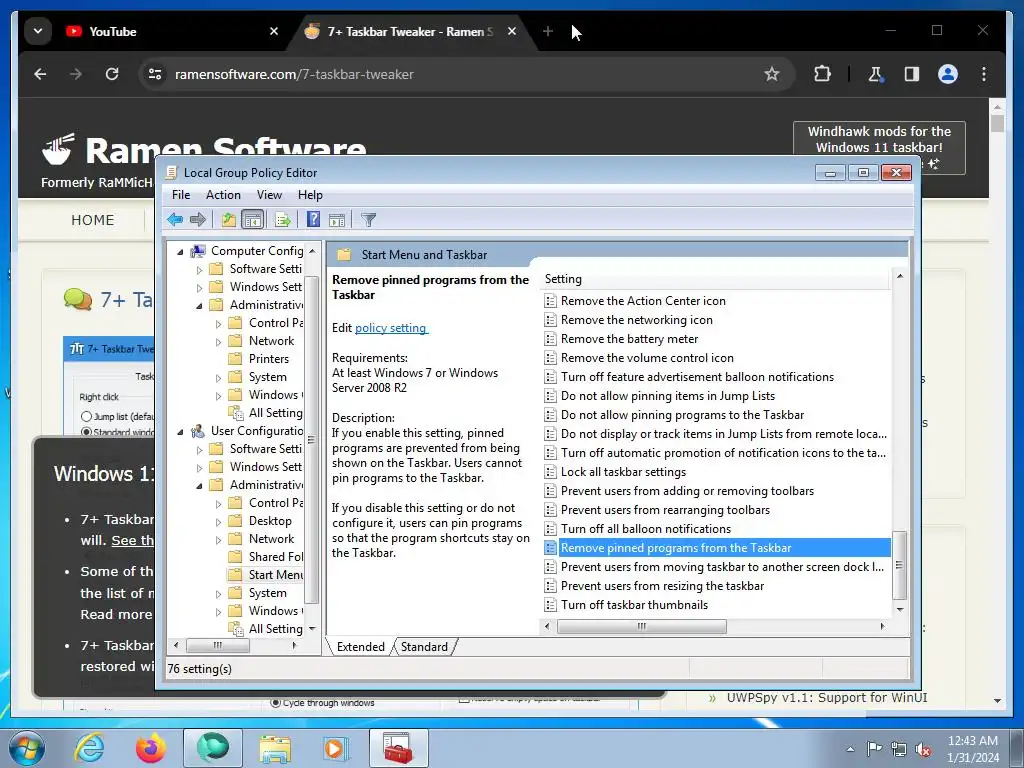Click the Action Center flag in tray
The height and width of the screenshot is (768, 1024).
(x=874, y=748)
